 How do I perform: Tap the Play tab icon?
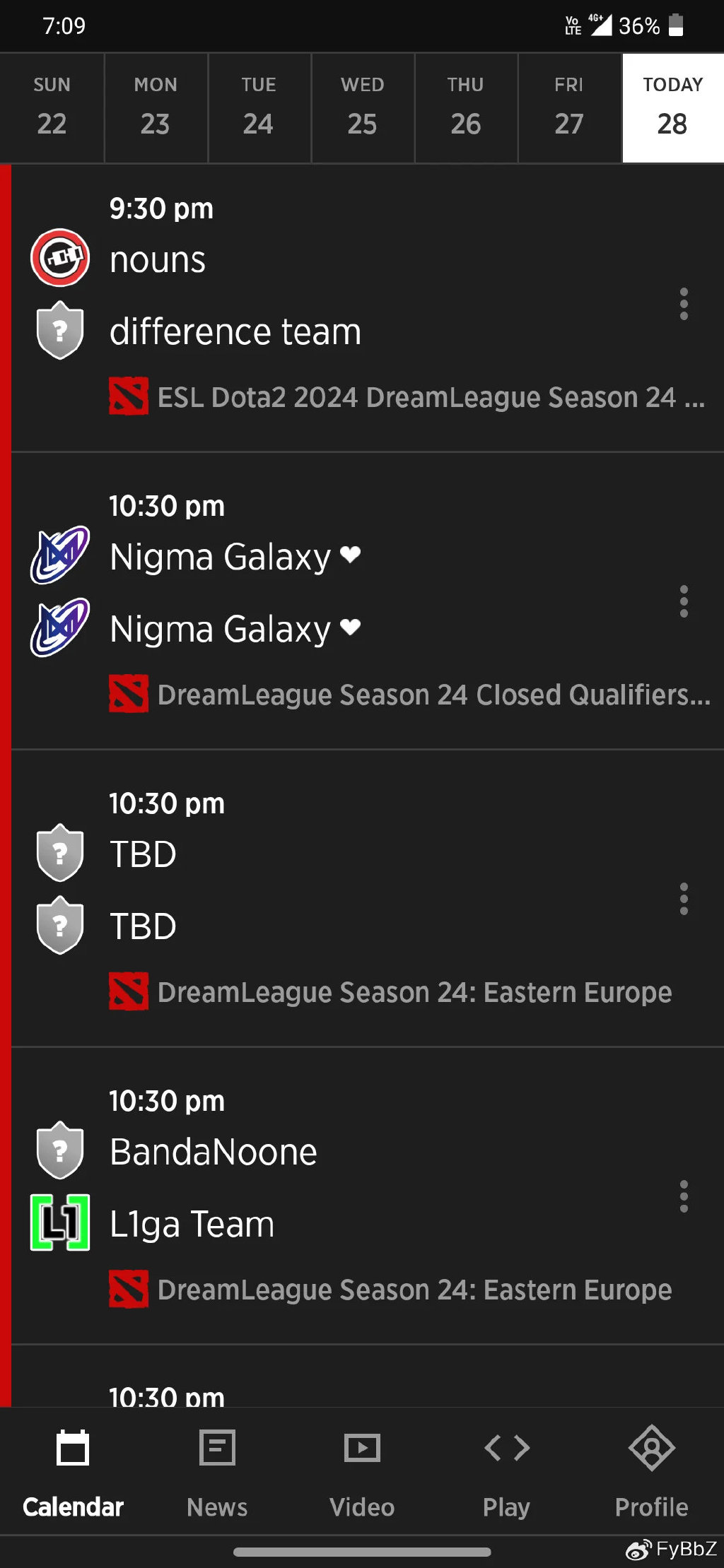tap(506, 1449)
